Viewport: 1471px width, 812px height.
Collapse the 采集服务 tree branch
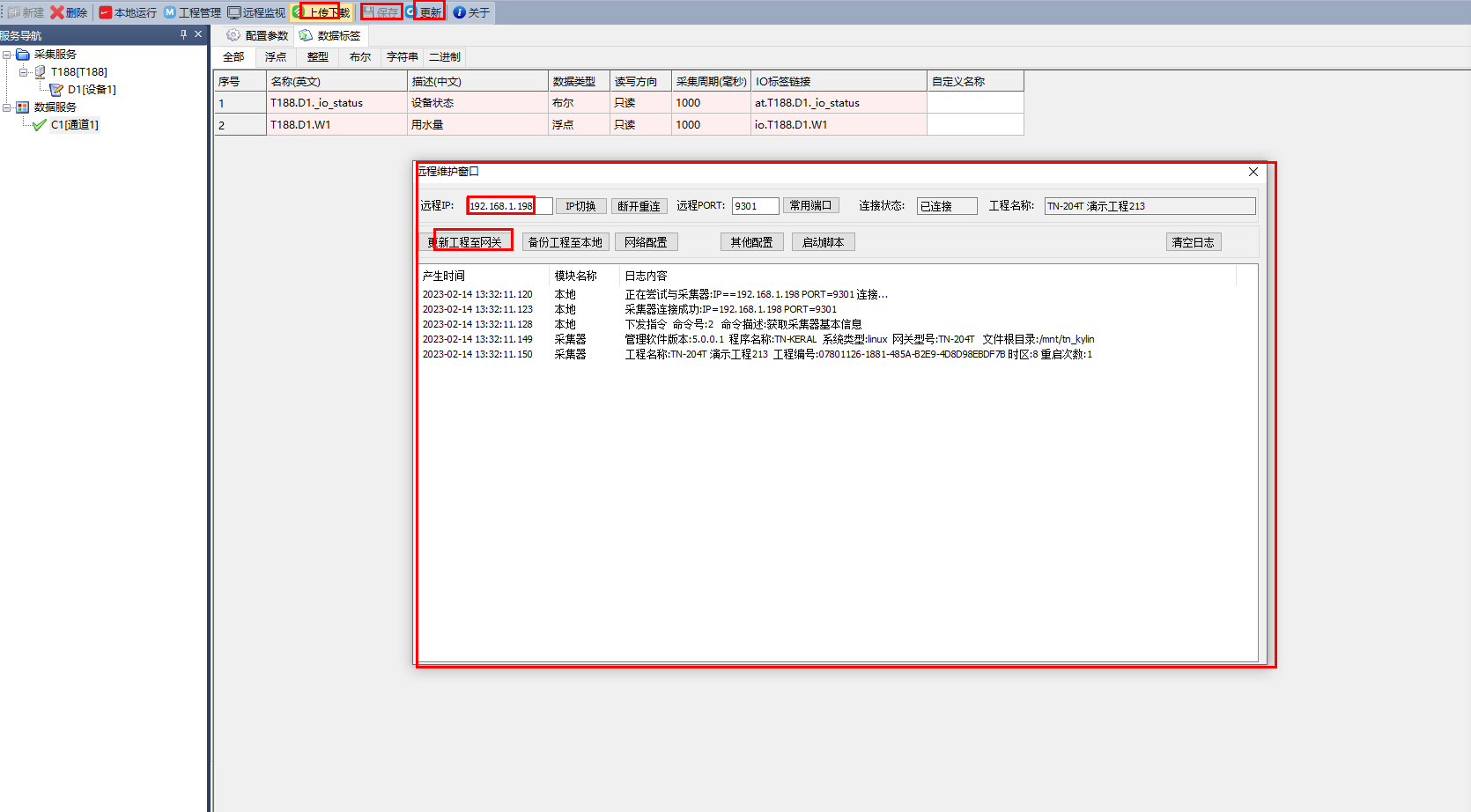coord(7,55)
